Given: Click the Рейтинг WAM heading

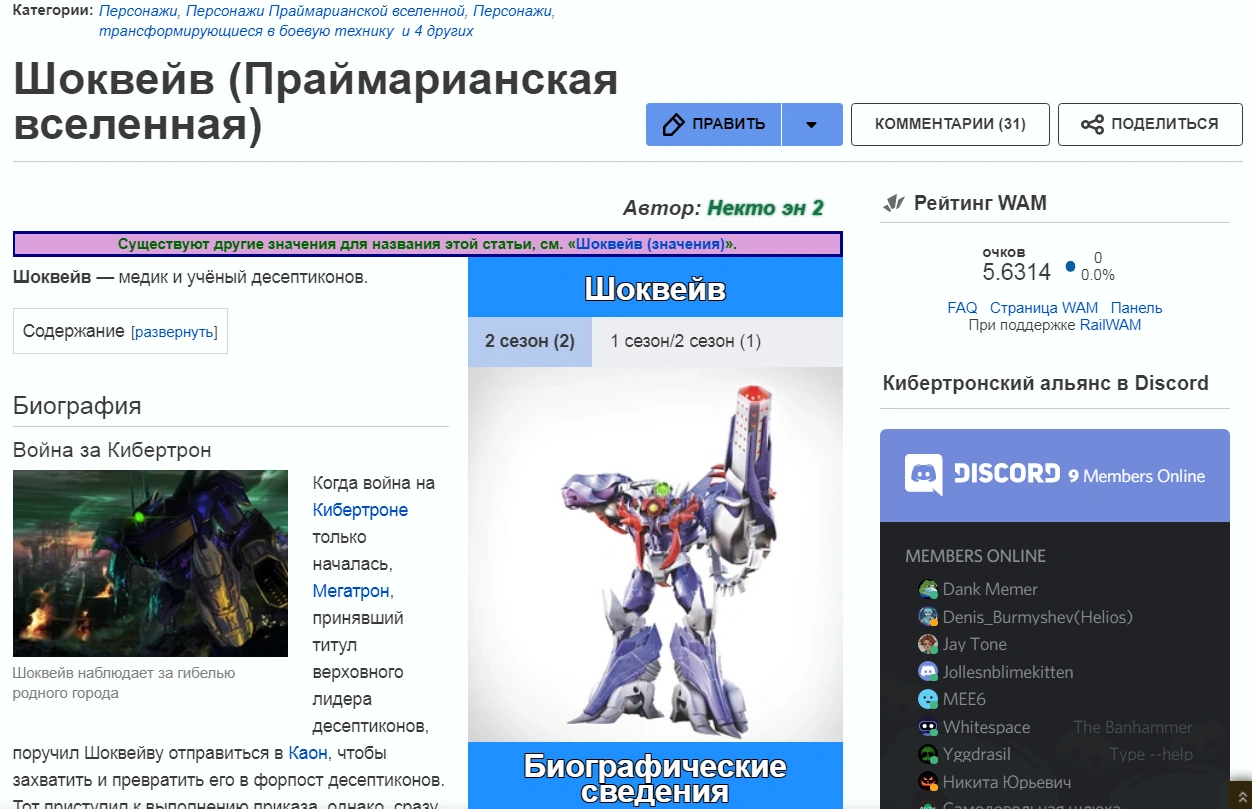Looking at the screenshot, I should [x=980, y=204].
